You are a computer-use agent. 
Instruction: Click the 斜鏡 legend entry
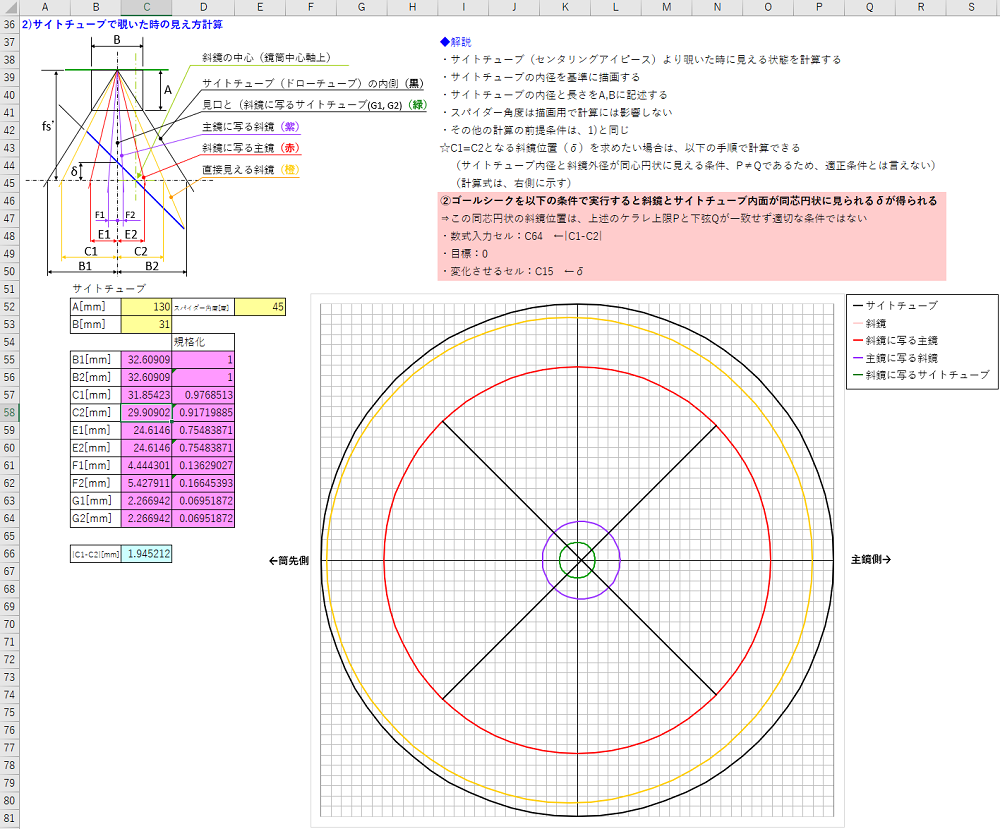[x=869, y=323]
